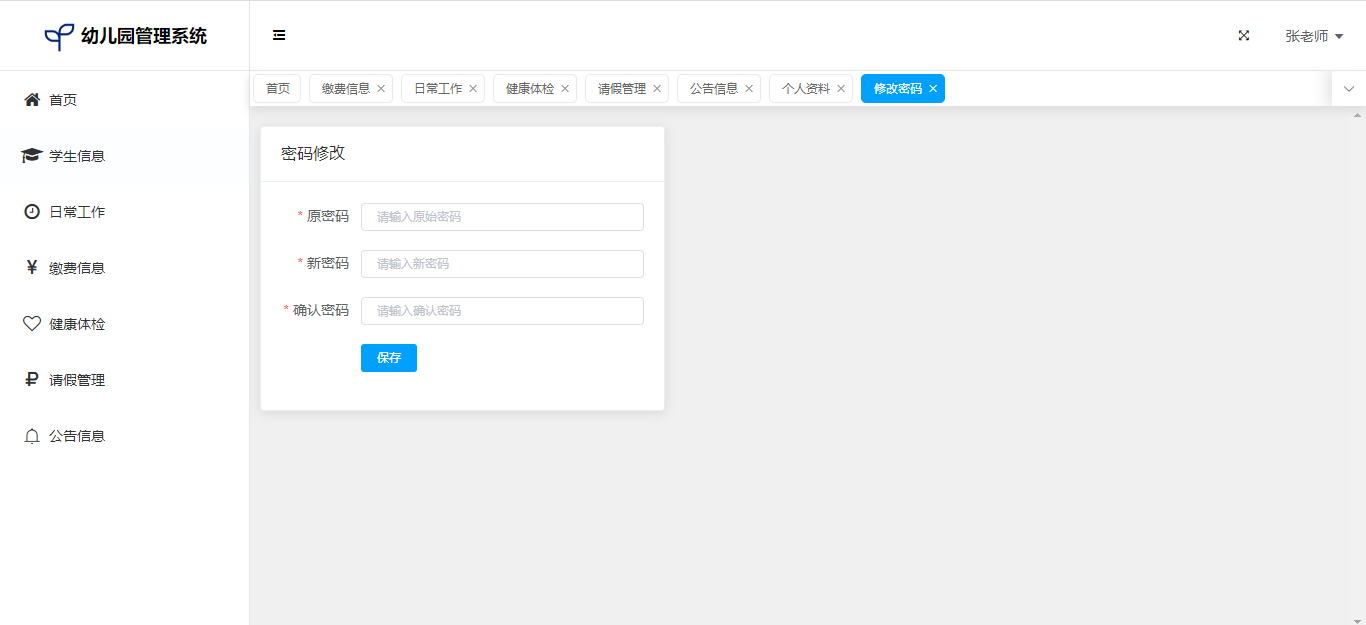Collapse the sidebar using the hamburger icon
This screenshot has height=625, width=1366.
coord(279,35)
